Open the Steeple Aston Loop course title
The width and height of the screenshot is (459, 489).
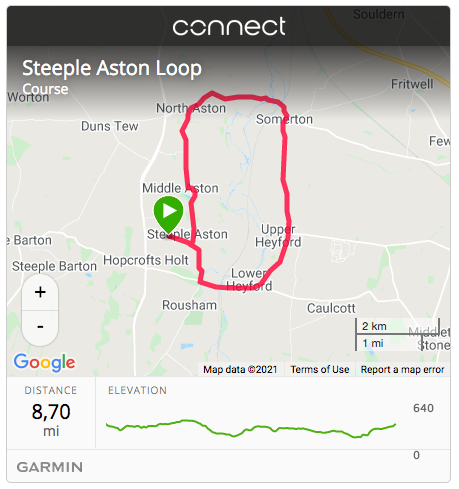click(x=112, y=68)
